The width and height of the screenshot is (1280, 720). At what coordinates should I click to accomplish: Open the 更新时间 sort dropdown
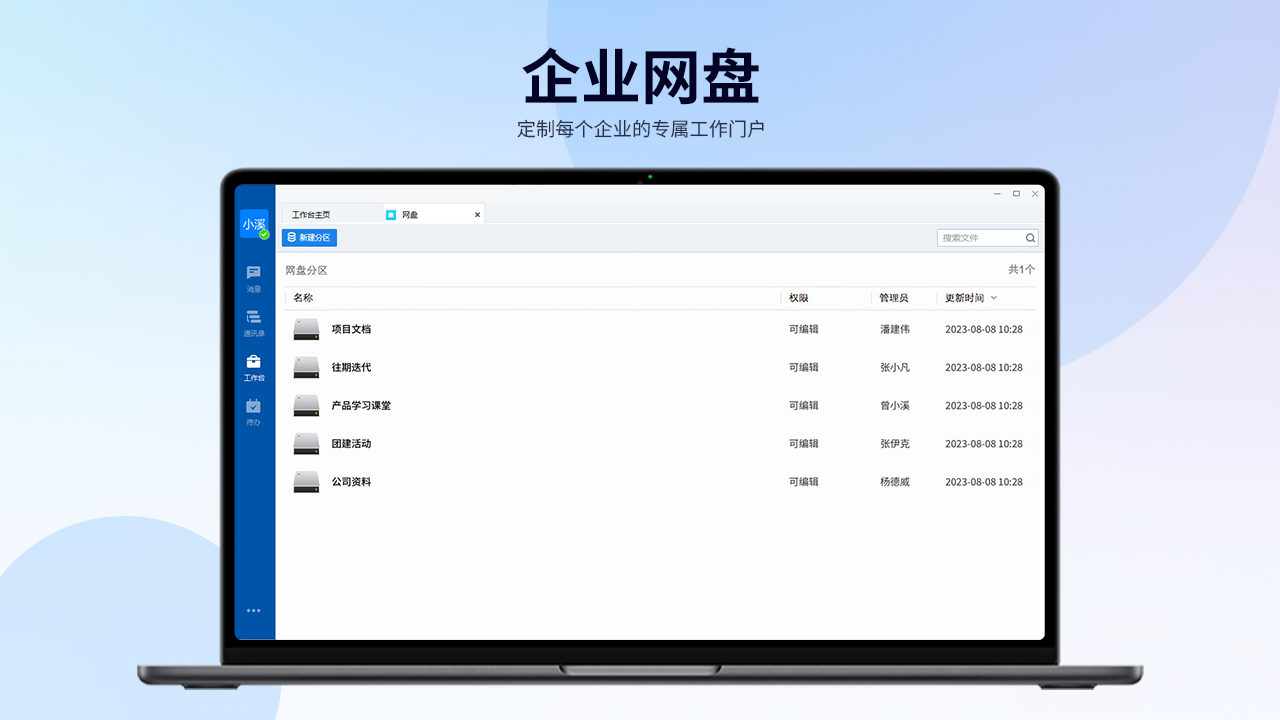[x=969, y=297]
